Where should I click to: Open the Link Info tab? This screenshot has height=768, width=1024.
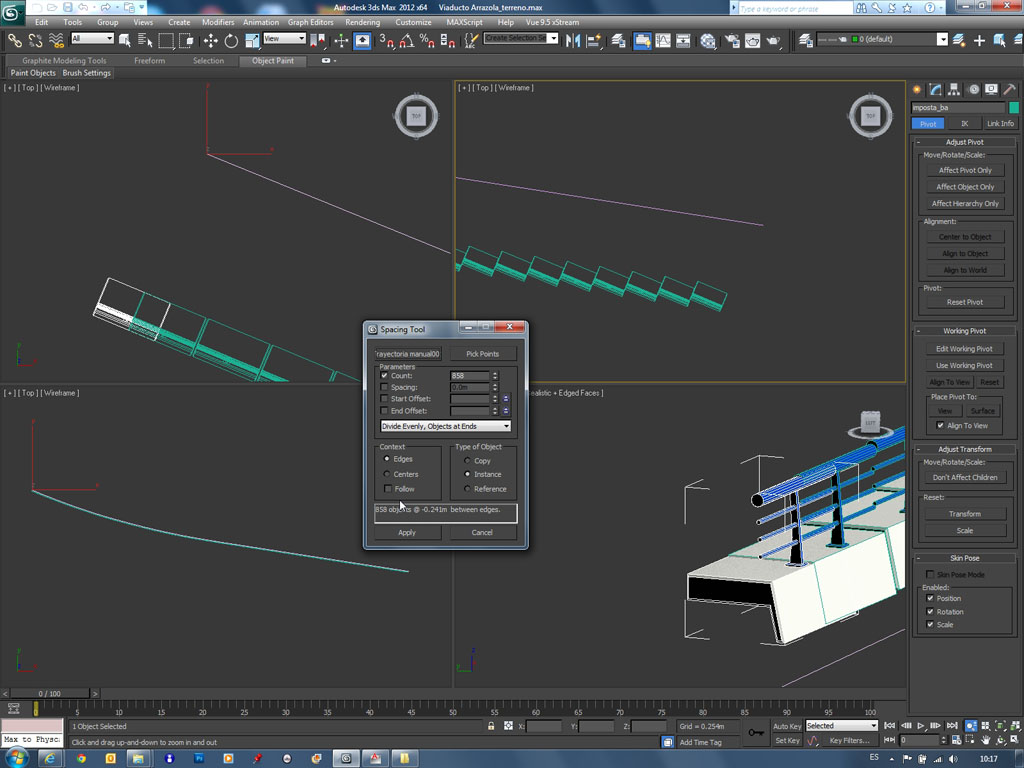(x=1000, y=123)
